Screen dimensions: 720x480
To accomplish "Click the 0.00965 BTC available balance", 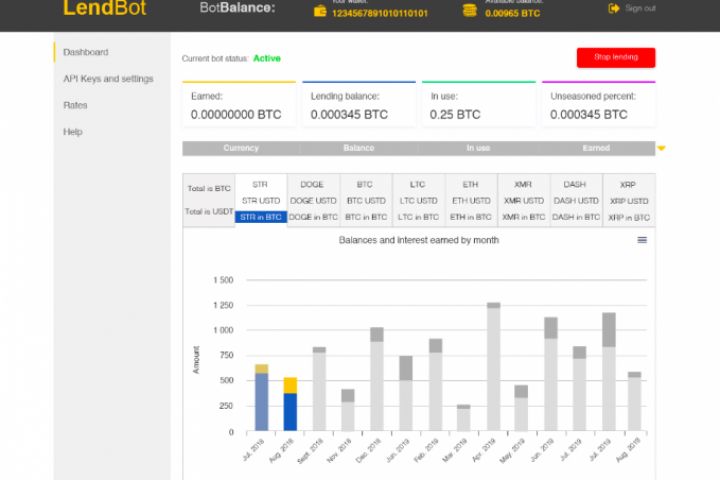I will click(512, 13).
